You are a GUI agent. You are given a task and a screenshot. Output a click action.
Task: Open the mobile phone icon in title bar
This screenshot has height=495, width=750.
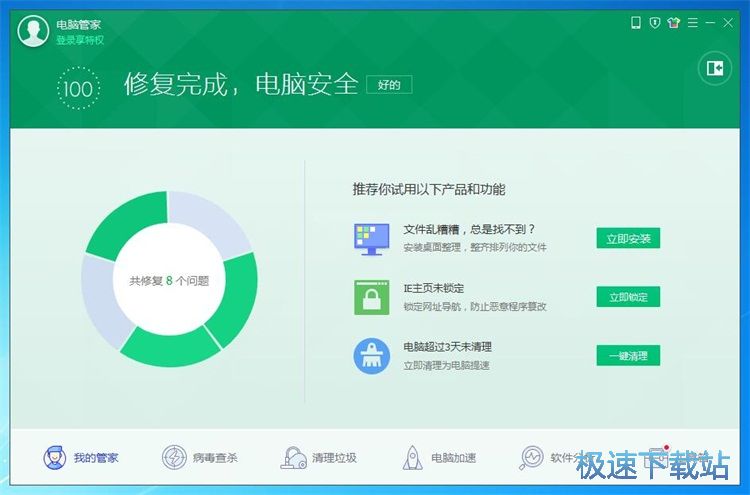tap(636, 22)
